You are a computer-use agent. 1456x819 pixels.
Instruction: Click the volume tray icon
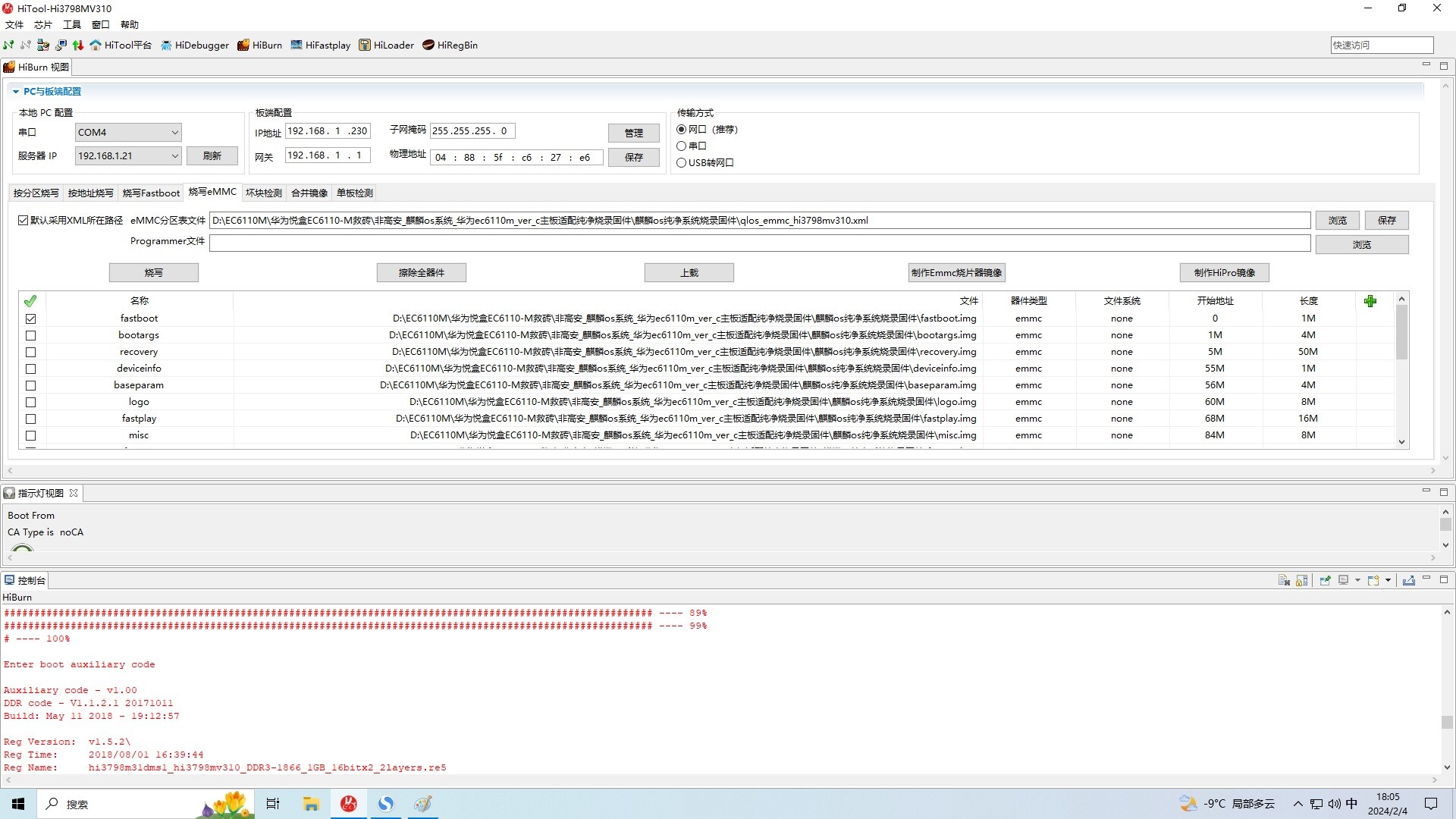tap(1334, 804)
